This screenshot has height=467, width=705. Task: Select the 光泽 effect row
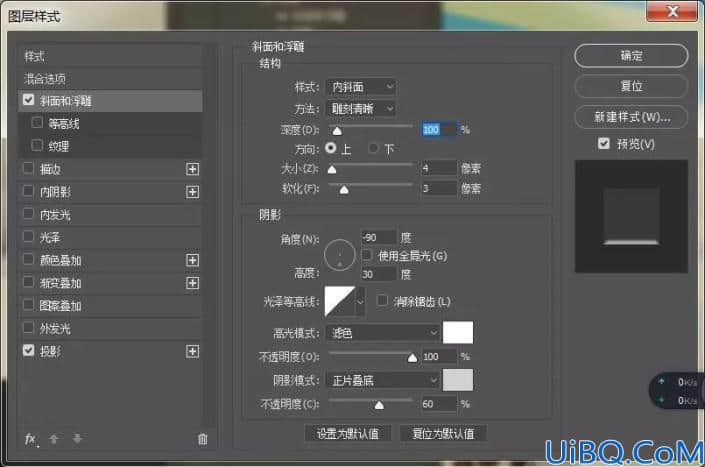(111, 237)
